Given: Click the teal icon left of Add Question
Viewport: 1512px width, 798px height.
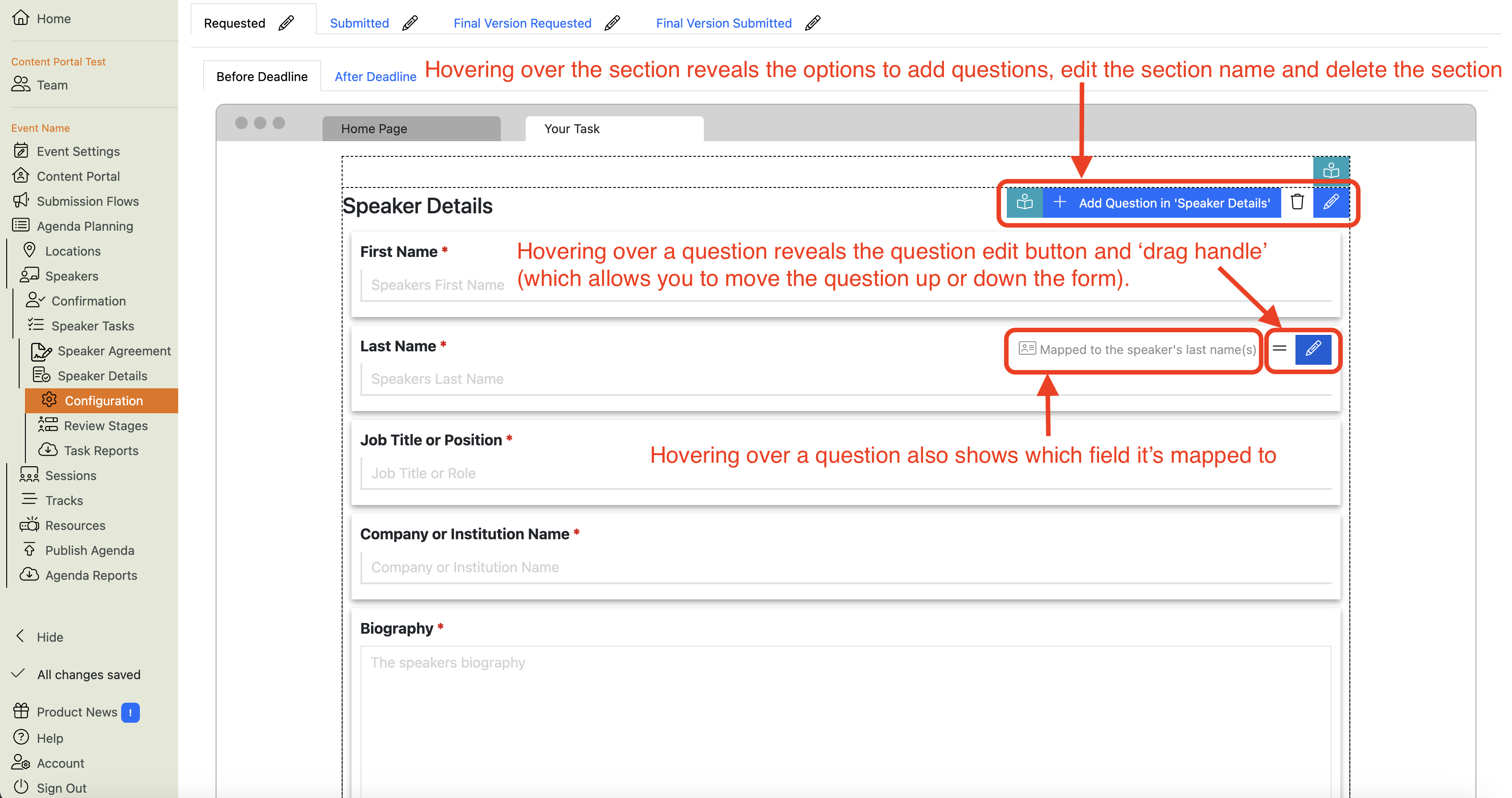Looking at the screenshot, I should click(x=1024, y=203).
